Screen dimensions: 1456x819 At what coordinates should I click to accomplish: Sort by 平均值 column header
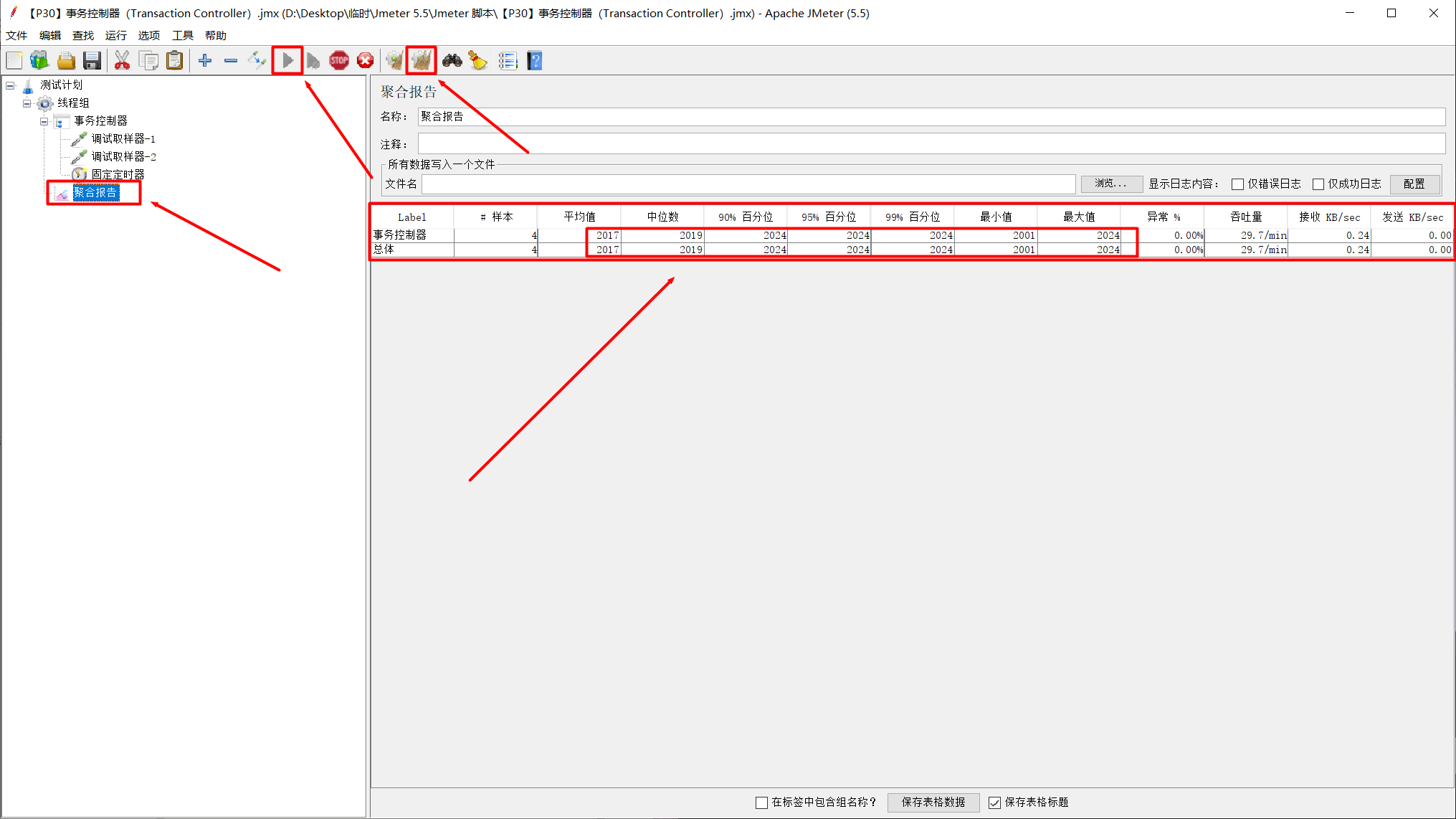579,217
